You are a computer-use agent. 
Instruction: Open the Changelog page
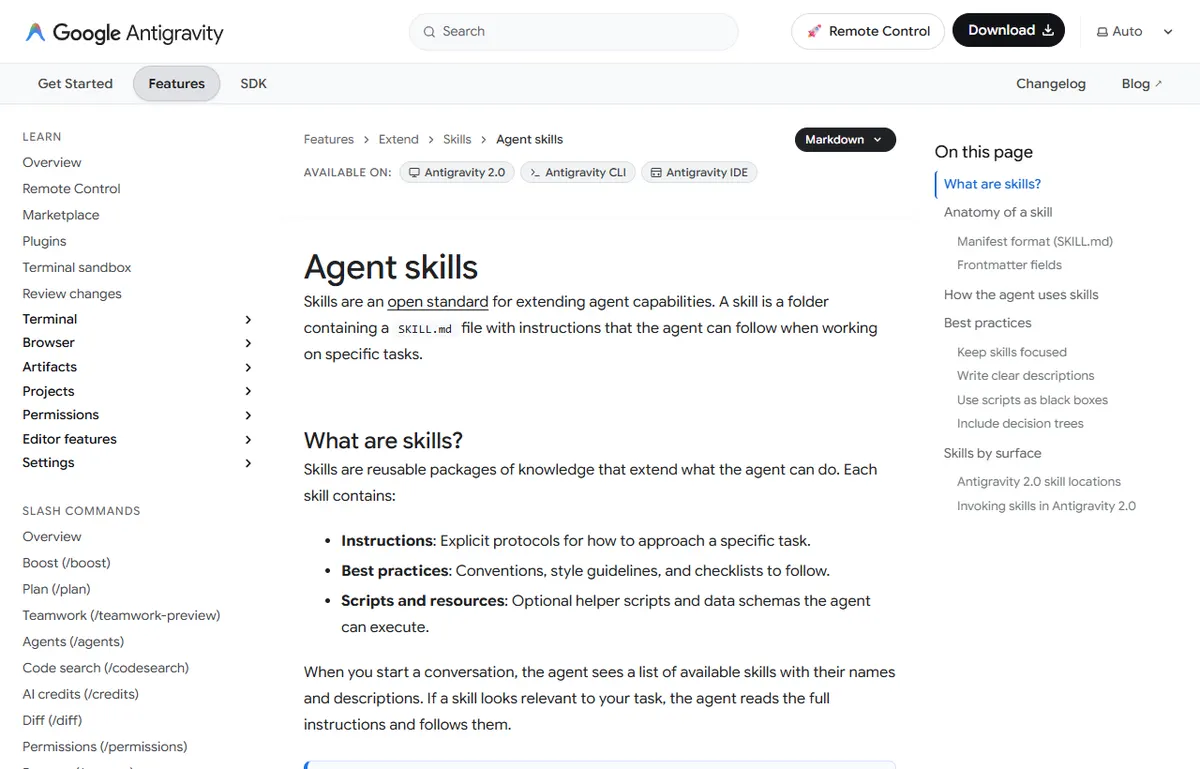tap(1051, 84)
